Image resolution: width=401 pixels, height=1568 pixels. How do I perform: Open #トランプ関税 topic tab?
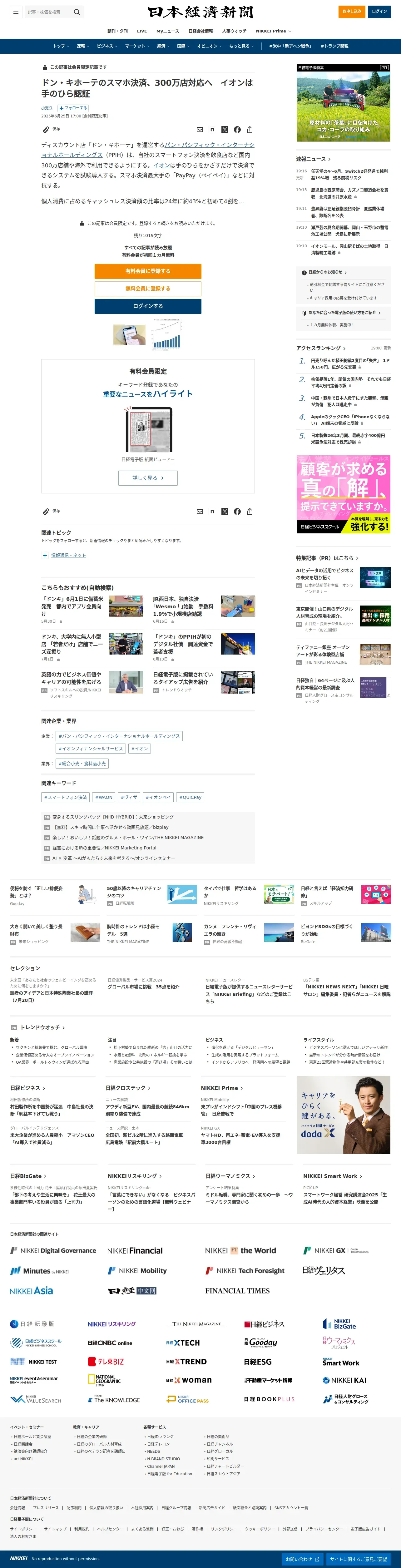coord(334,46)
